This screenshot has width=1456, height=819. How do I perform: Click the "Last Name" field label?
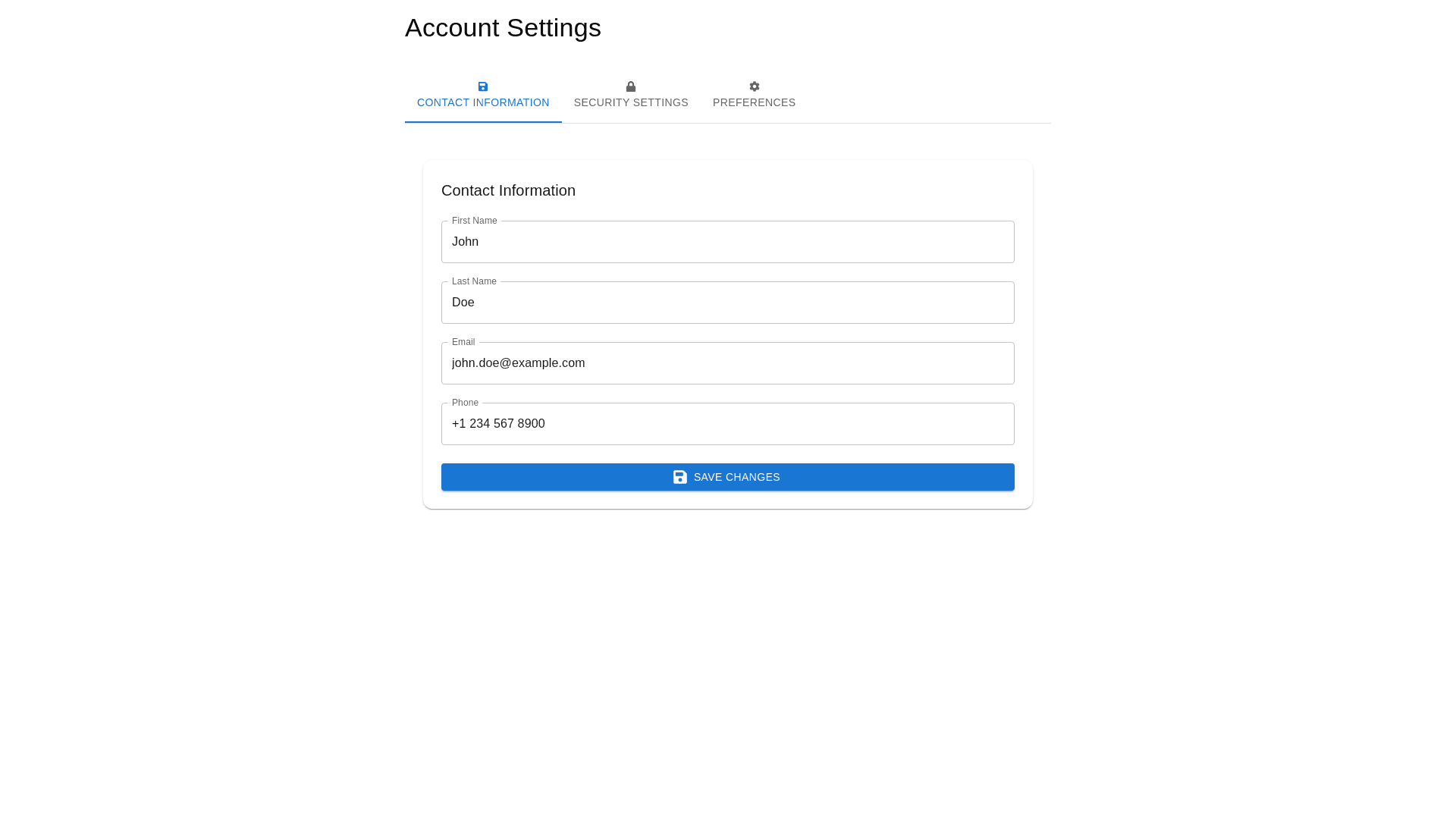click(x=474, y=281)
